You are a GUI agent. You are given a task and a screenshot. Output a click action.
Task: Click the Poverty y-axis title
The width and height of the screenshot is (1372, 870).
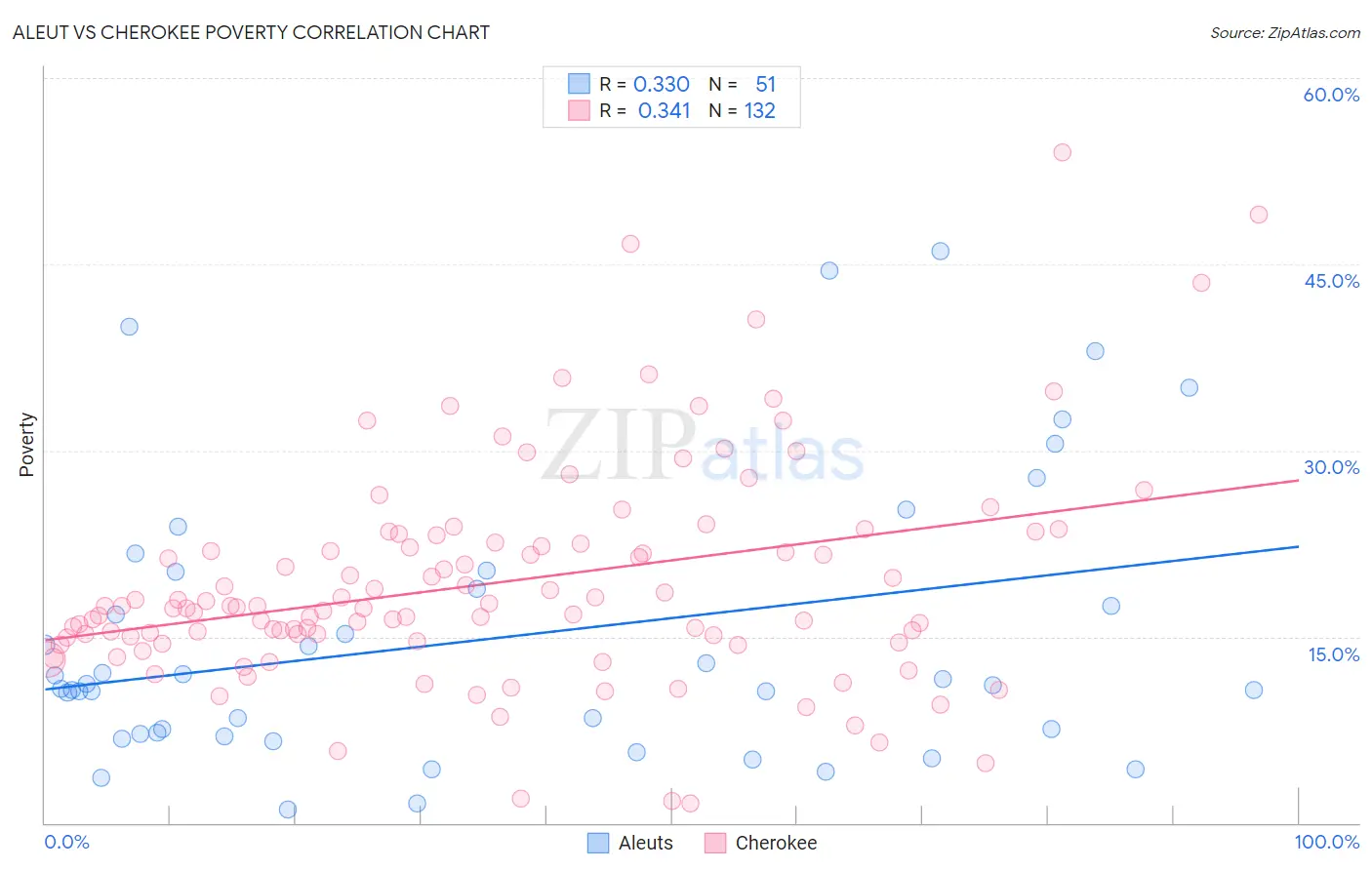26,445
